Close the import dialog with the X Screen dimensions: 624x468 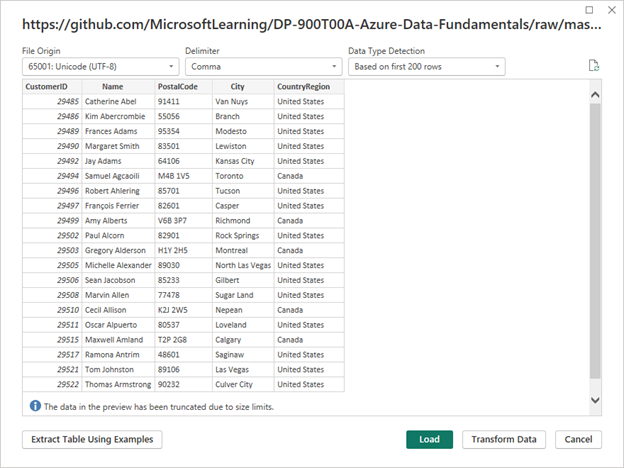point(608,10)
